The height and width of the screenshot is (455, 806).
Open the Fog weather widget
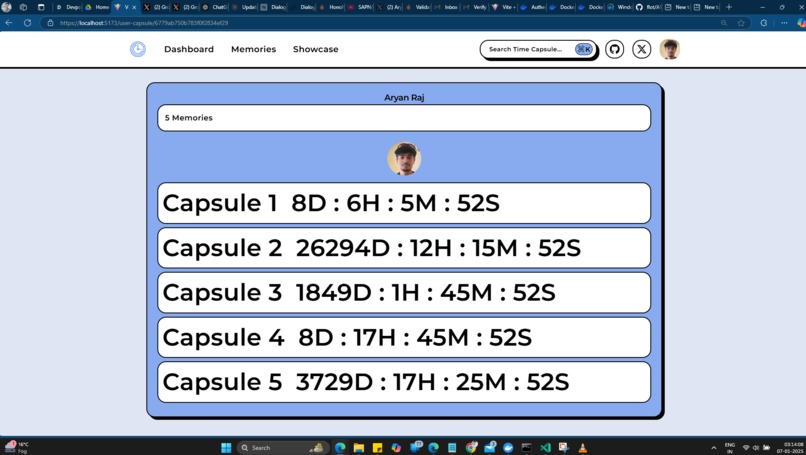[16, 447]
